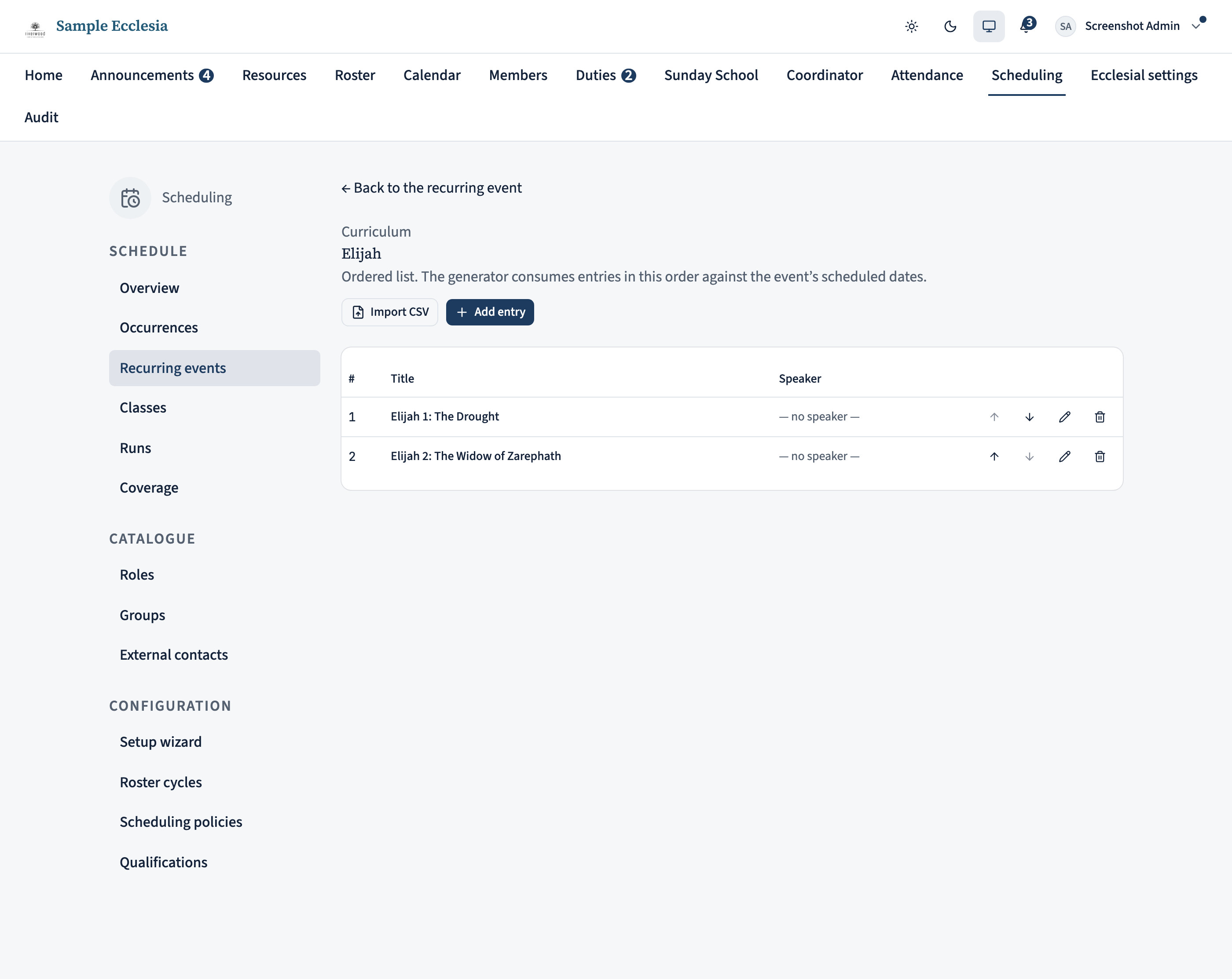
Task: Open Qualifications configuration
Action: point(214,862)
